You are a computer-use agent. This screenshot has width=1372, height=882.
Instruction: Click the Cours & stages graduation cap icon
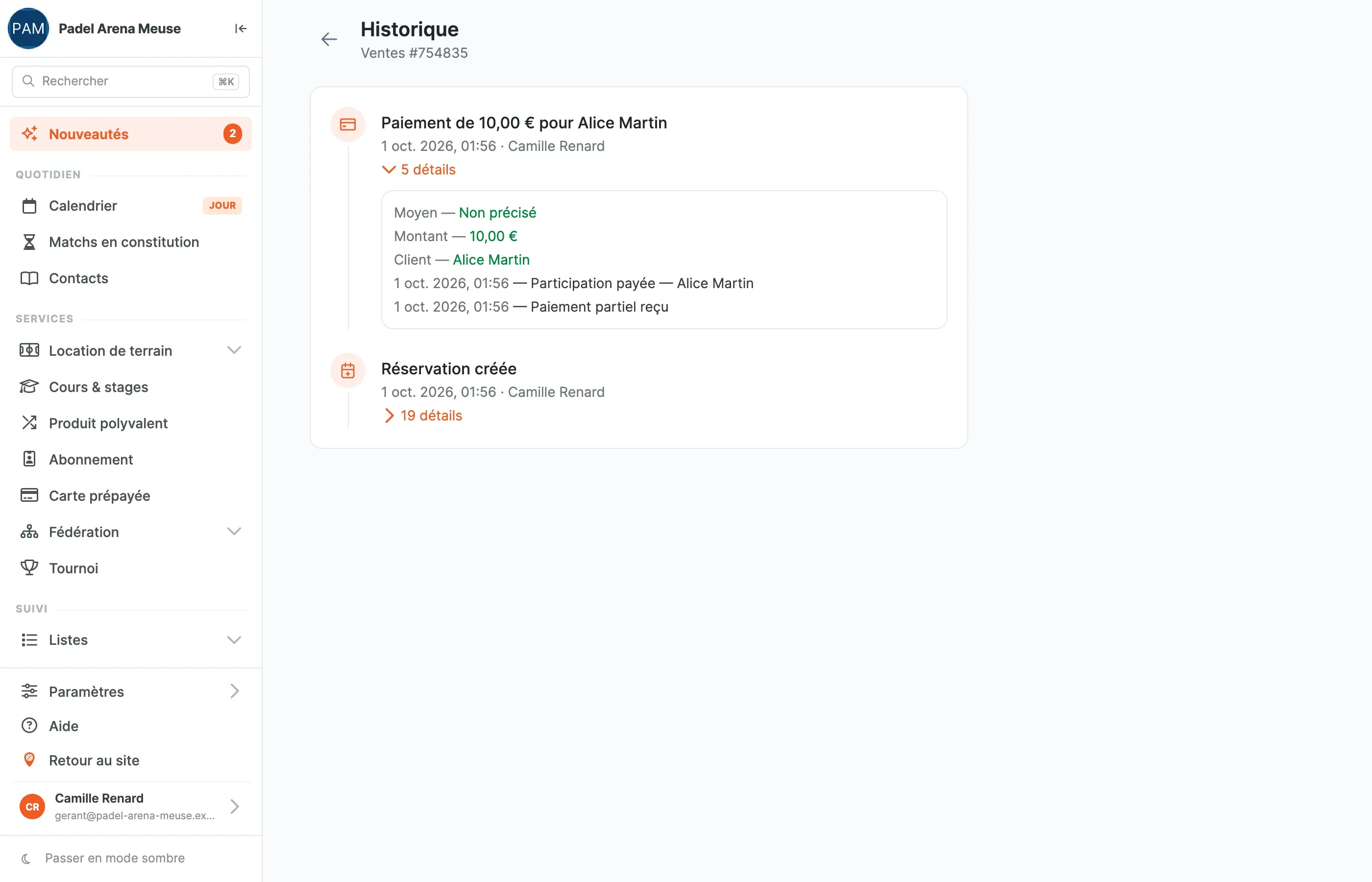pos(29,387)
